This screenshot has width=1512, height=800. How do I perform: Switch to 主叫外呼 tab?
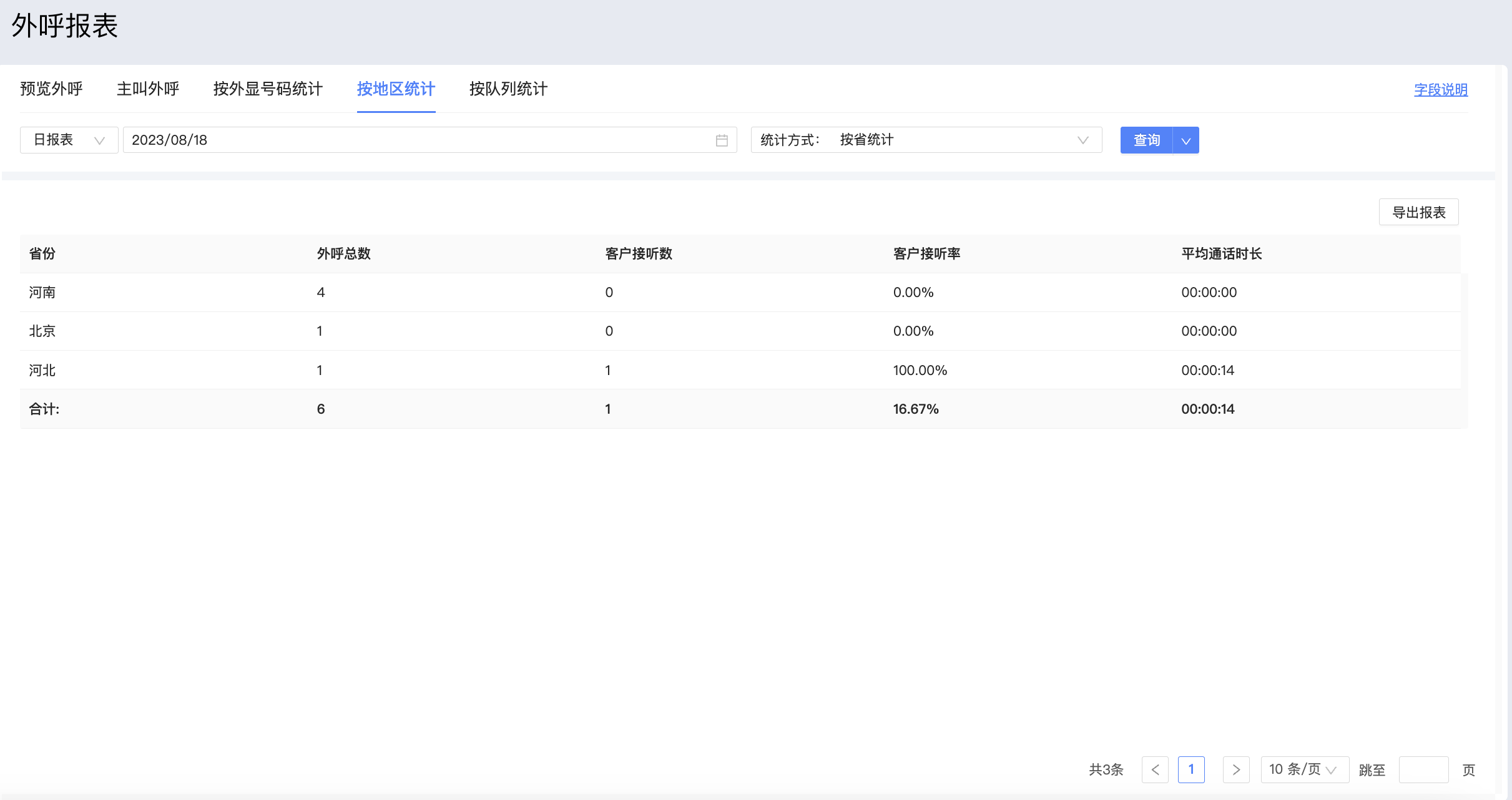(x=148, y=89)
